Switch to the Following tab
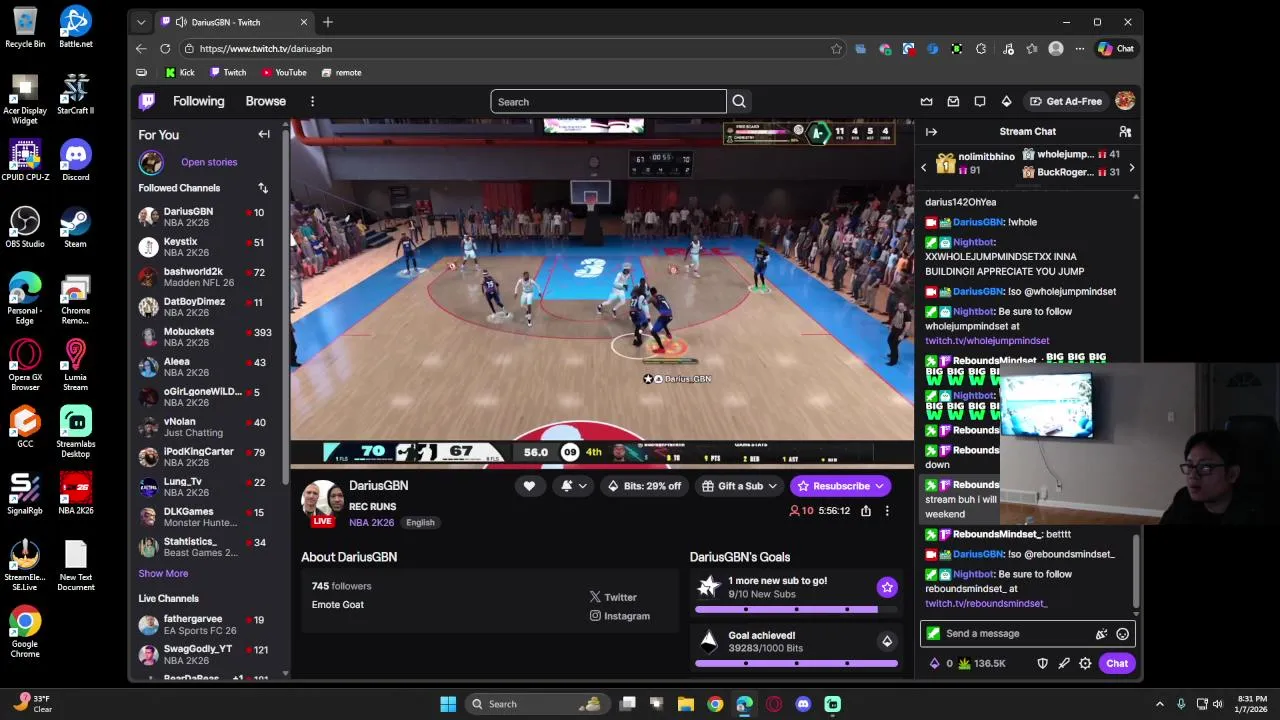The height and width of the screenshot is (720, 1280). point(198,101)
